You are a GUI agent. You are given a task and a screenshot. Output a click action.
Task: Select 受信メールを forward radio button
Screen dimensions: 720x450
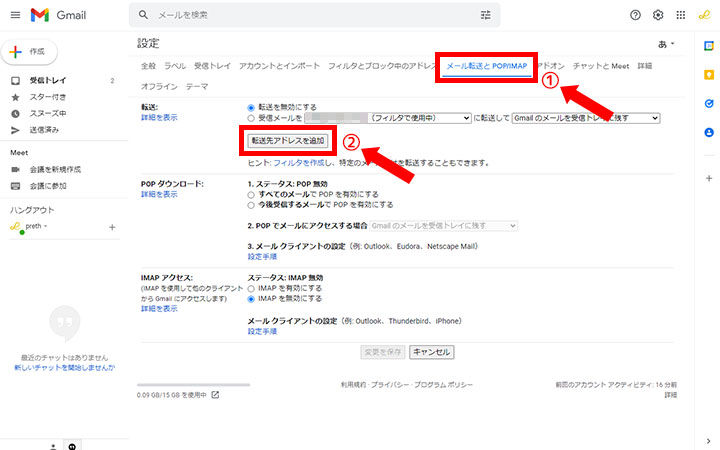[251, 118]
